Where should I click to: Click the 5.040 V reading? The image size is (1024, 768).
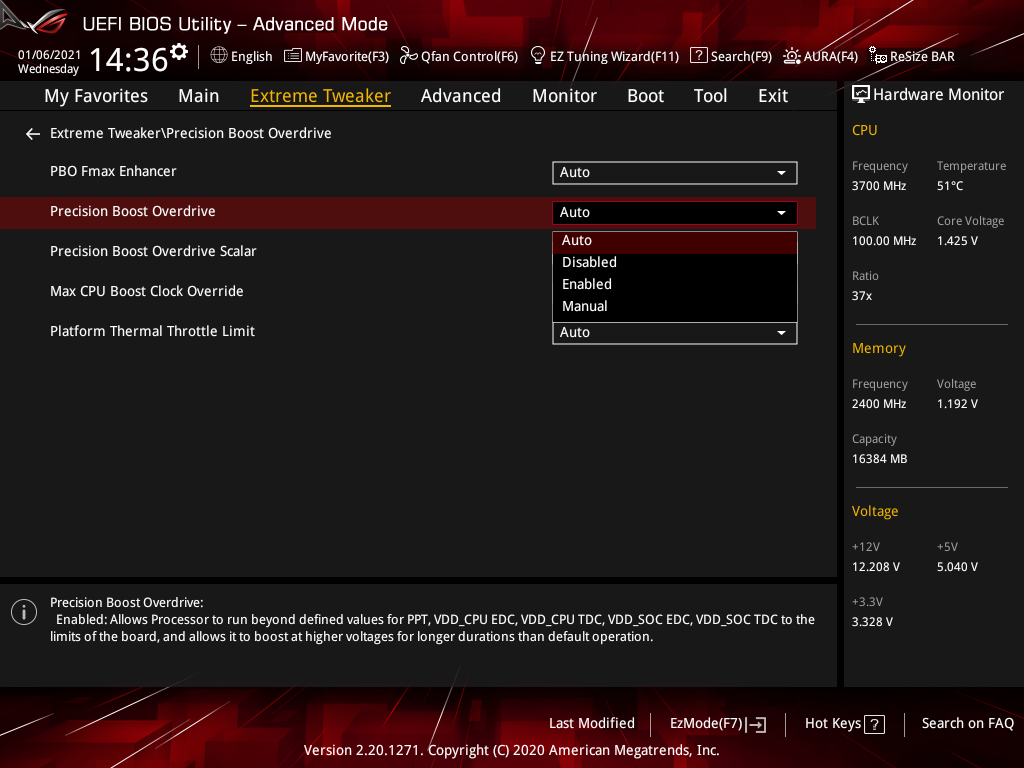pyautogui.click(x=957, y=567)
